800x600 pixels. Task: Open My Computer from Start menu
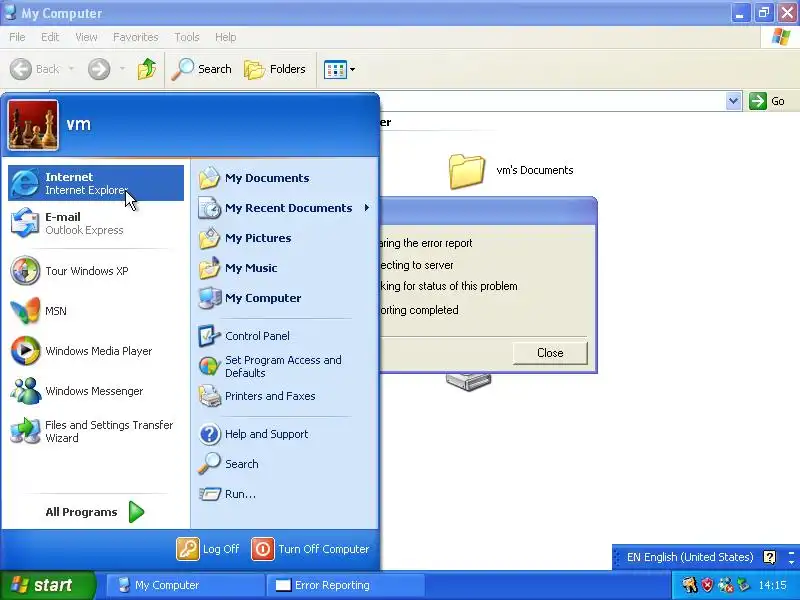coord(285,298)
